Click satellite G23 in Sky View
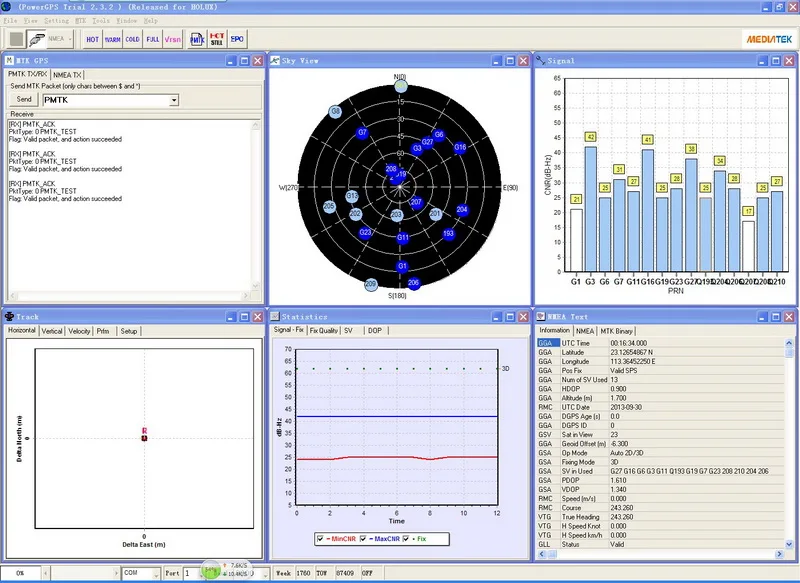The width and height of the screenshot is (800, 583). (x=365, y=233)
